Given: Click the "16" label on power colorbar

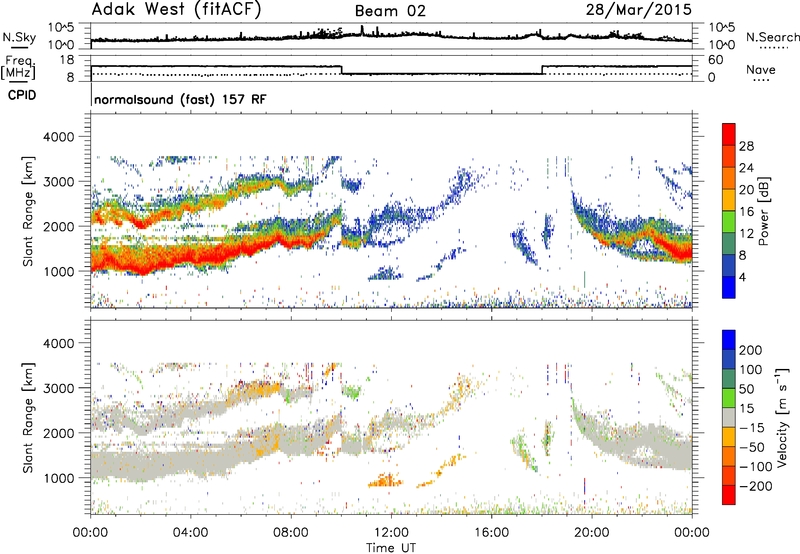Looking at the screenshot, I should [746, 212].
